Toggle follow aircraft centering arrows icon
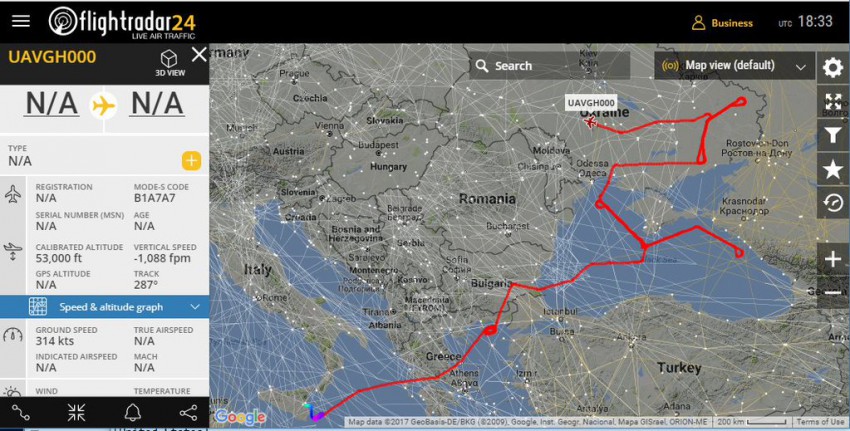Screen dimensions: 850x431 (77, 412)
